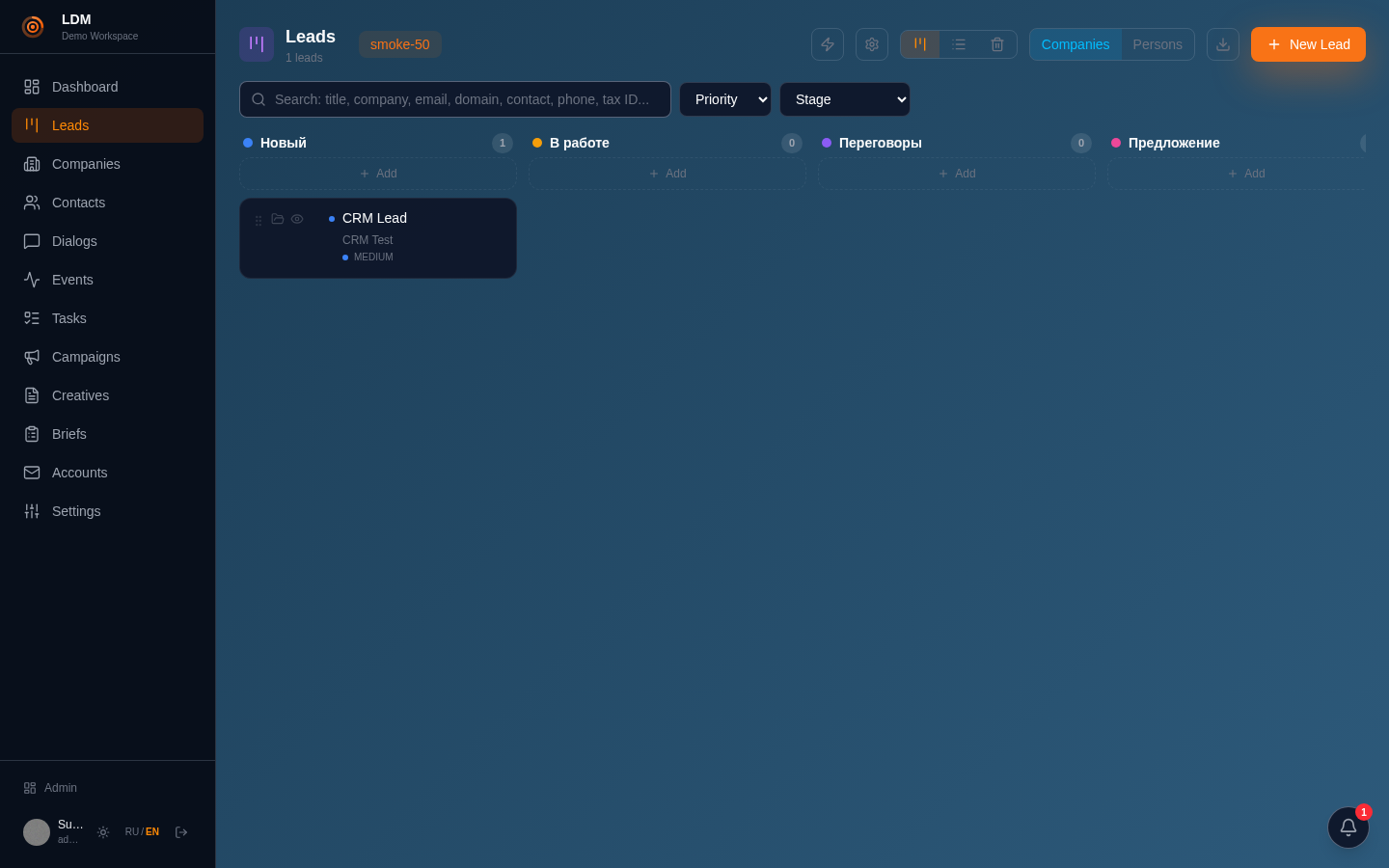Click the Предложение column header
The image size is (1389, 868).
click(x=1174, y=143)
